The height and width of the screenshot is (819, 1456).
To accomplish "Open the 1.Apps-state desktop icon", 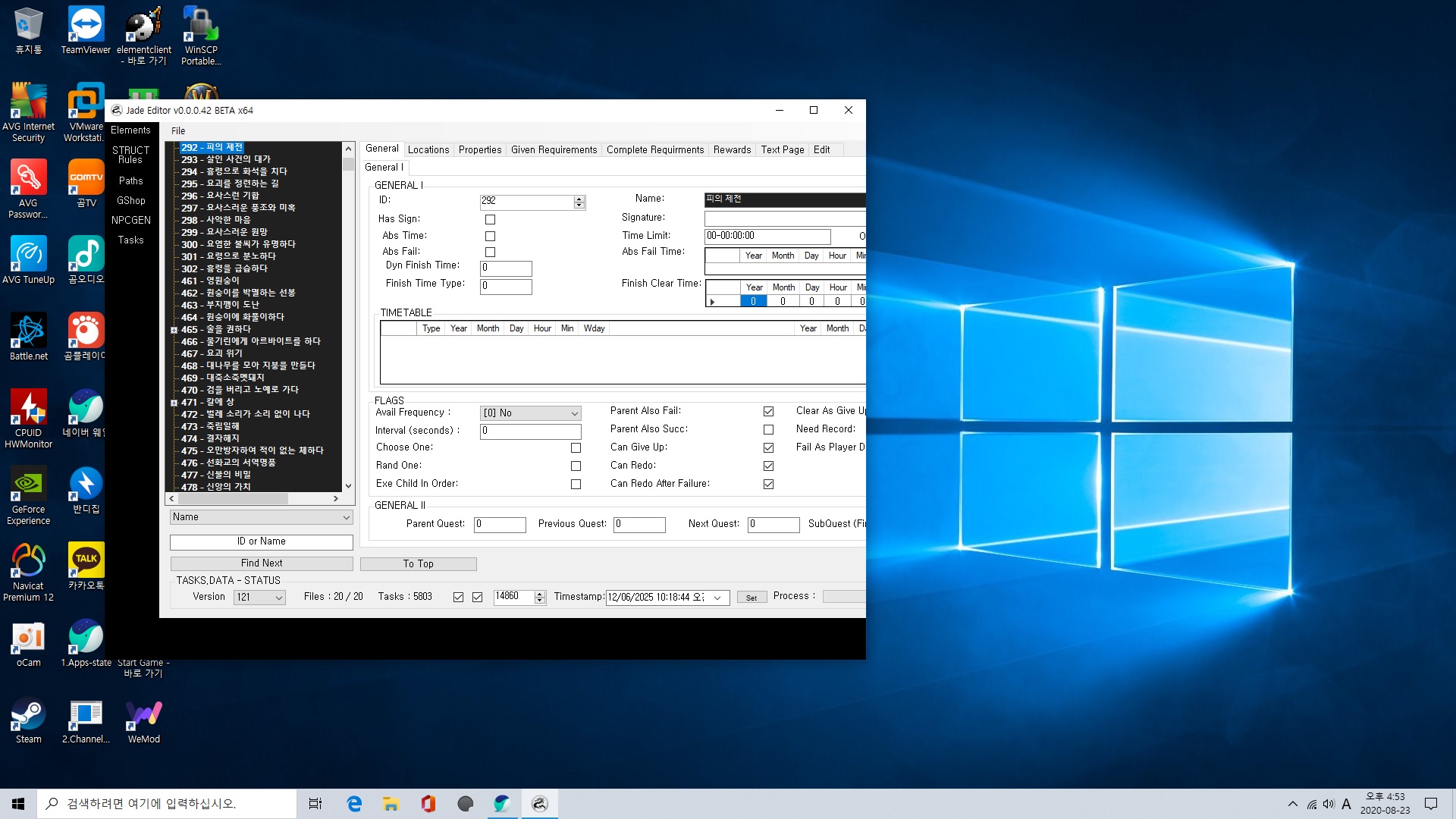I will pyautogui.click(x=86, y=643).
